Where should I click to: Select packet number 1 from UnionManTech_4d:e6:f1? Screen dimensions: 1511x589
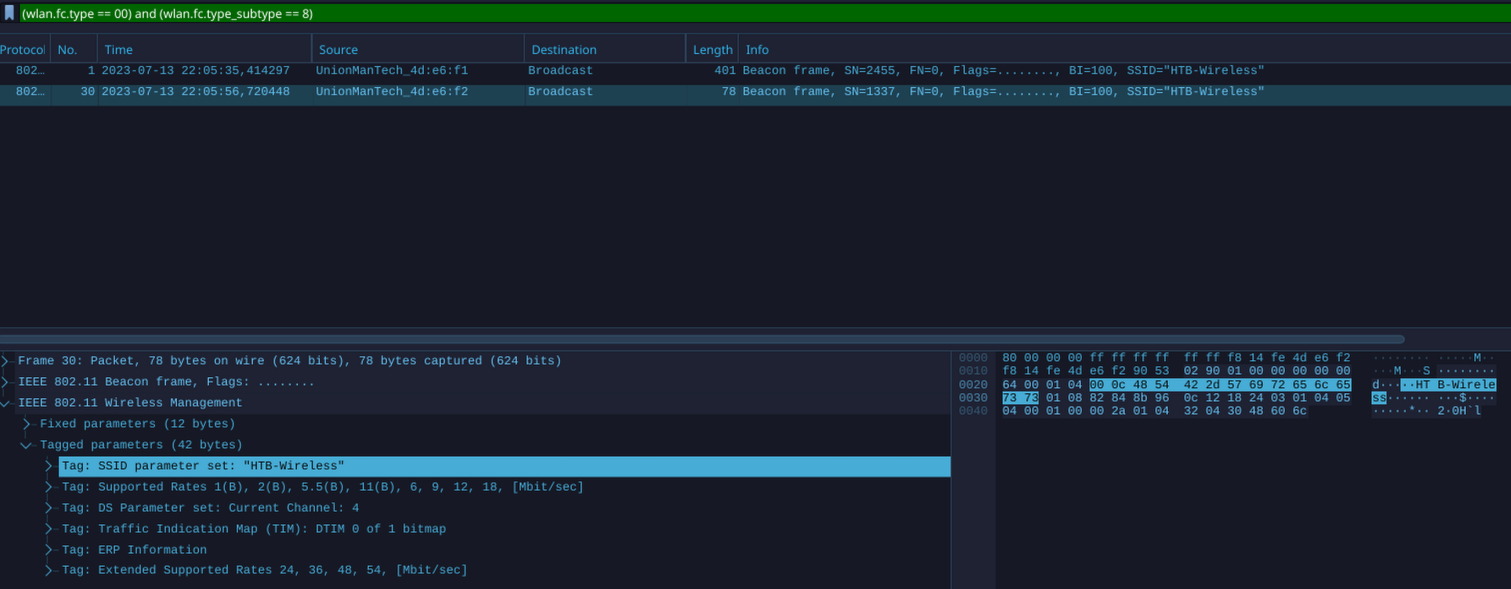(x=400, y=70)
